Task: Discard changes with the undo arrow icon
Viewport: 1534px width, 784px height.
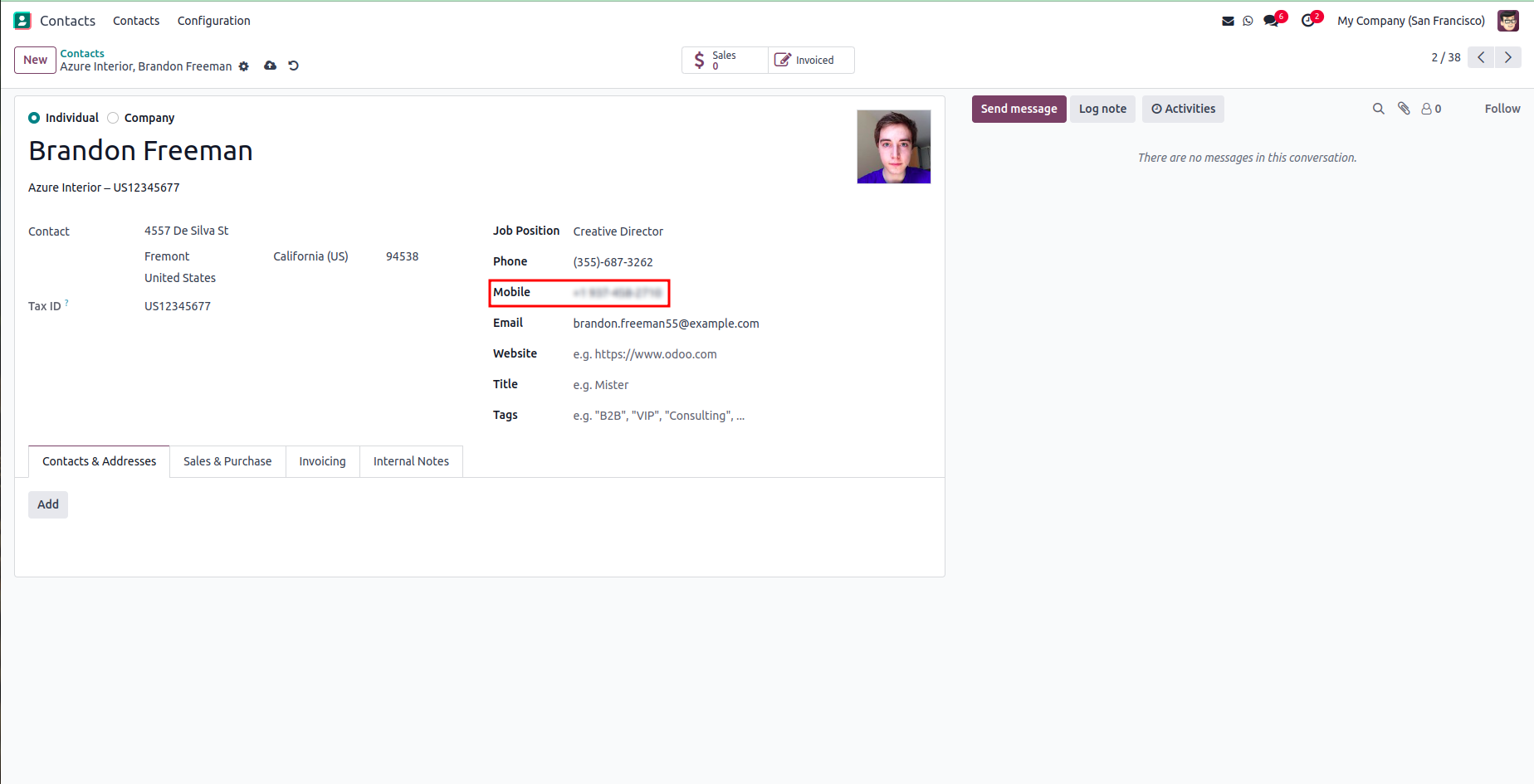Action: pos(293,66)
